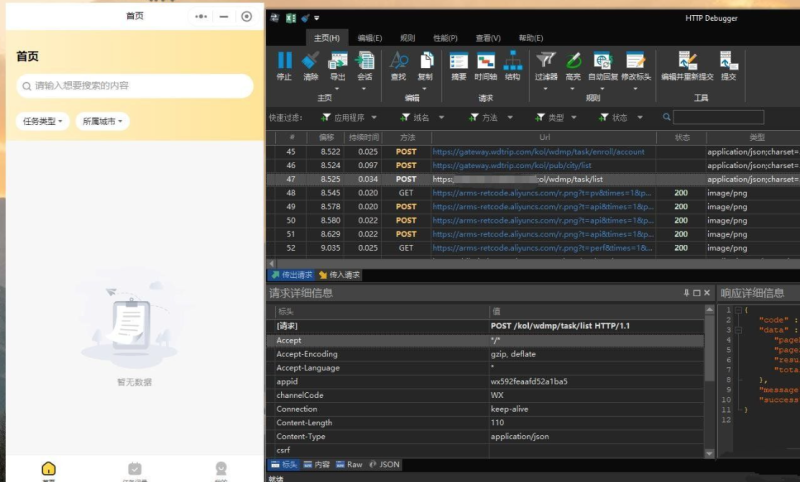Screen dimensions: 800x482
Task: Open the 时间轴 timeline view
Action: tap(485, 61)
